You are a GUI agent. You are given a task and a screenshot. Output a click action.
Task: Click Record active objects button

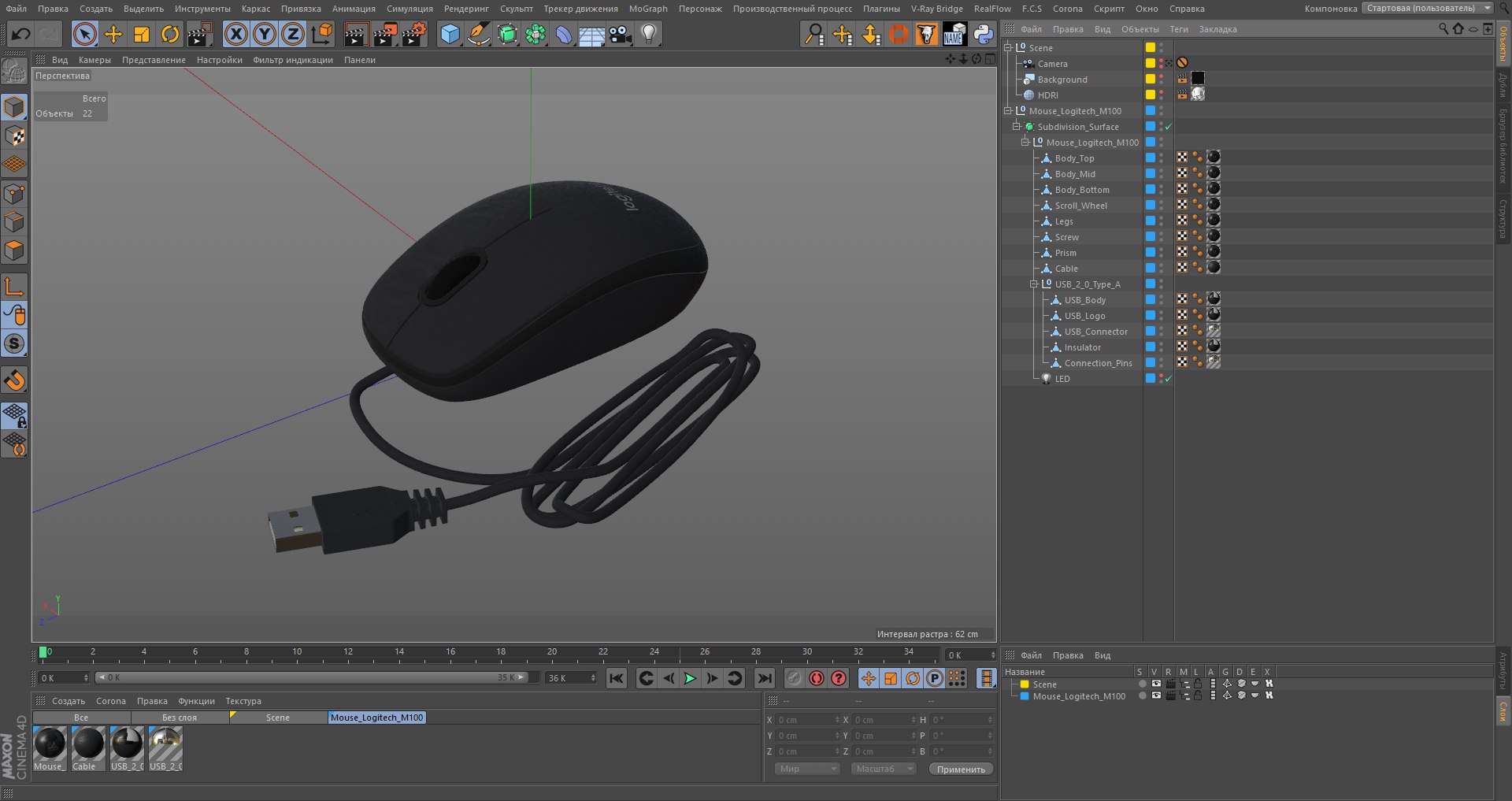pyautogui.click(x=817, y=678)
